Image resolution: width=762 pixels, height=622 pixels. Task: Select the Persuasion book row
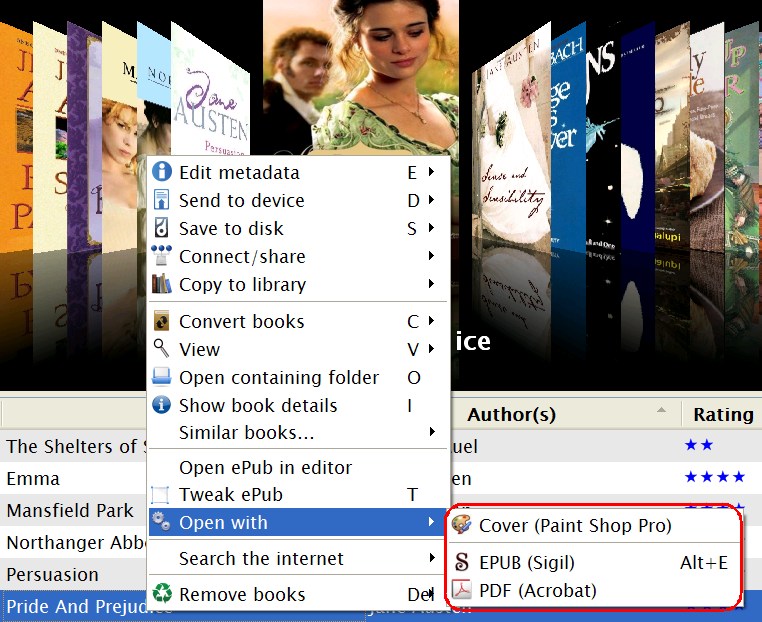pos(74,574)
